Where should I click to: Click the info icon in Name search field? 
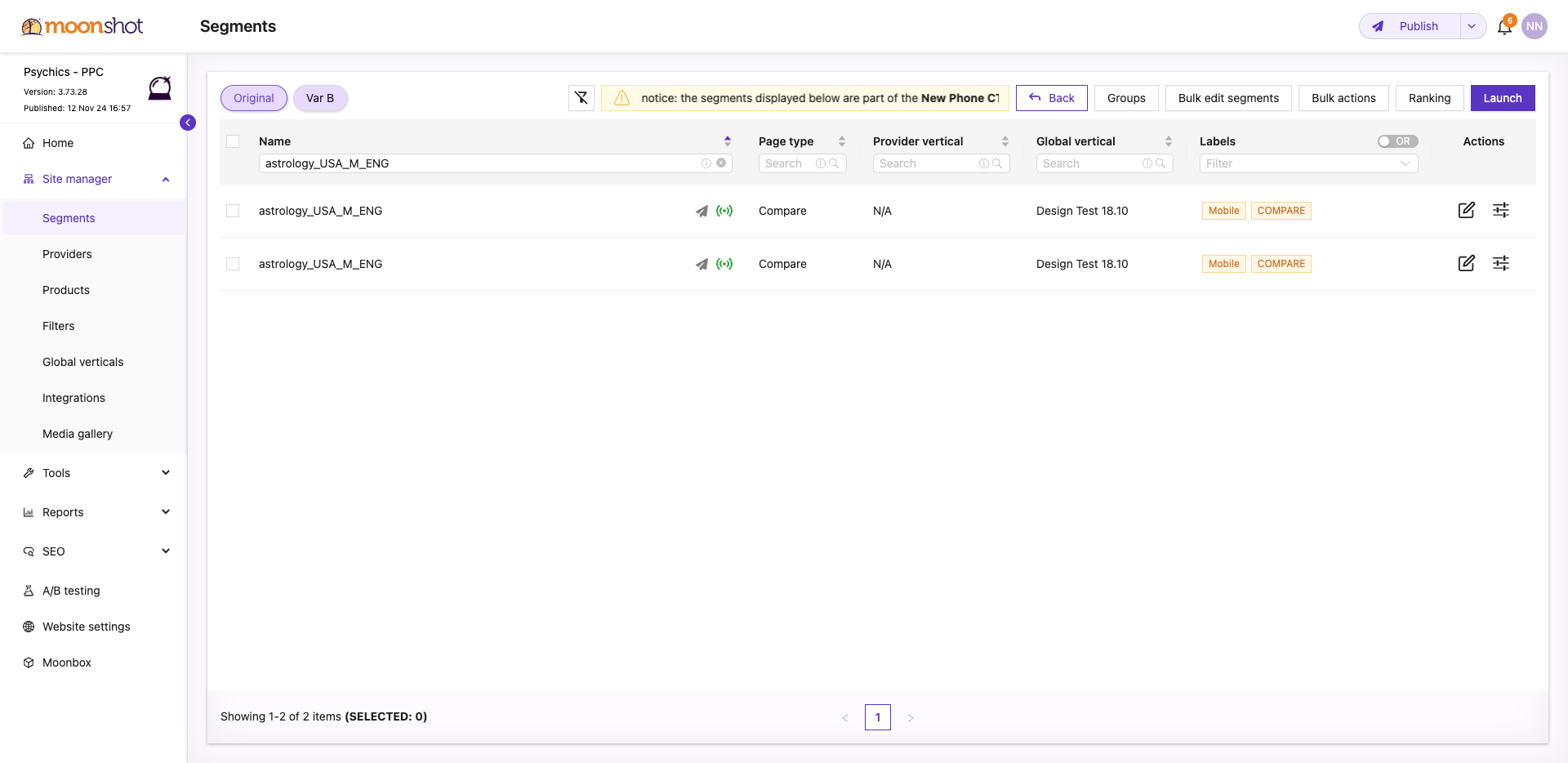coord(706,163)
